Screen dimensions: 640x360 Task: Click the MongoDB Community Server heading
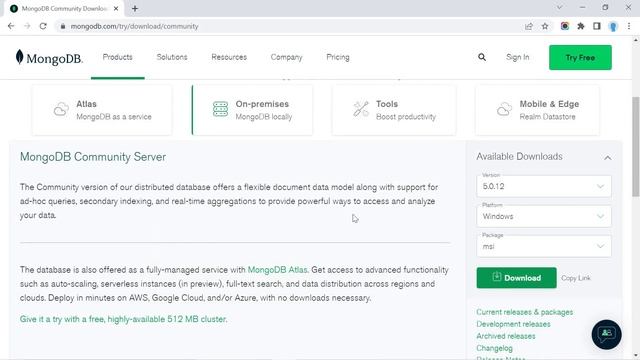tap(93, 157)
